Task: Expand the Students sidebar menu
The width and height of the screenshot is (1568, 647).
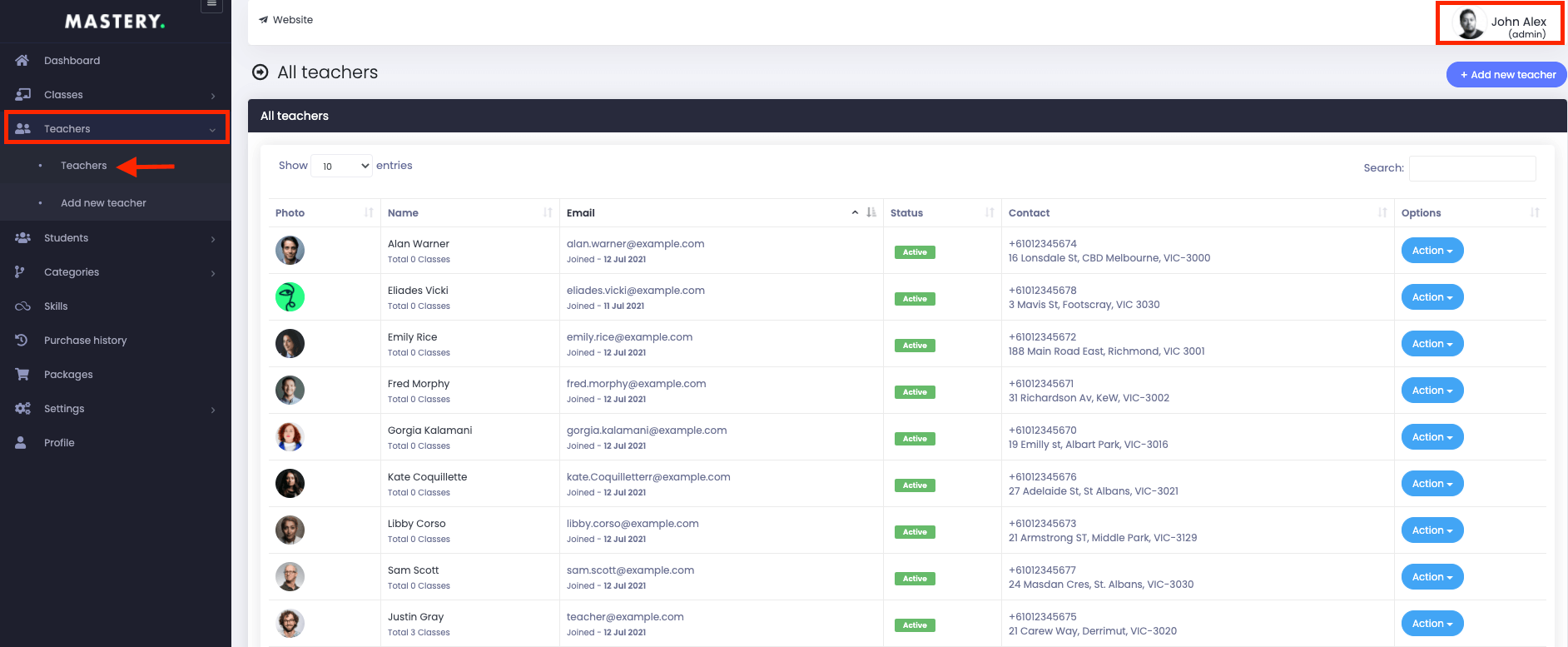Action: [x=213, y=239]
